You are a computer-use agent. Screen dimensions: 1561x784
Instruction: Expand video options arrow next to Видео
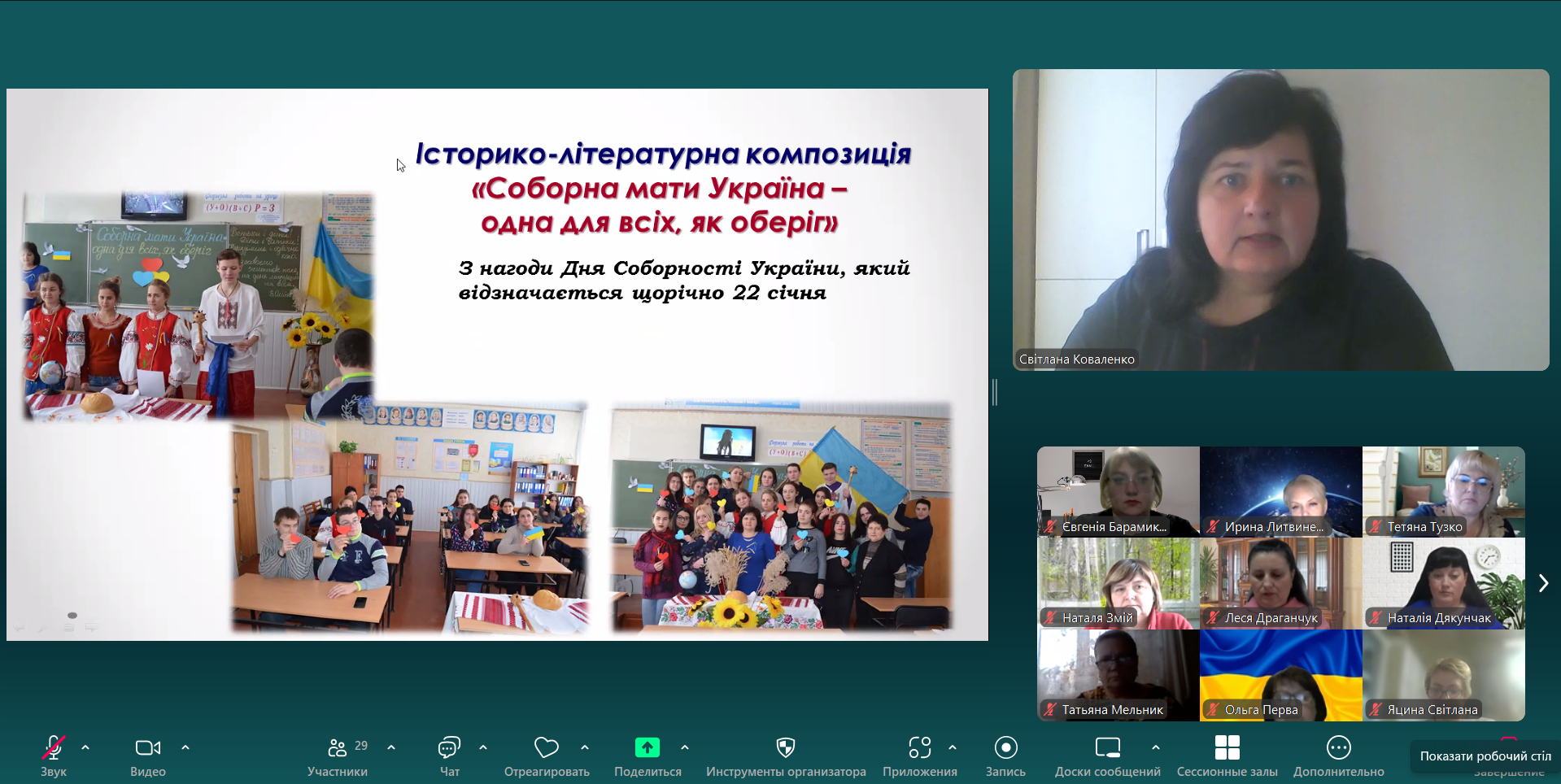(x=185, y=747)
